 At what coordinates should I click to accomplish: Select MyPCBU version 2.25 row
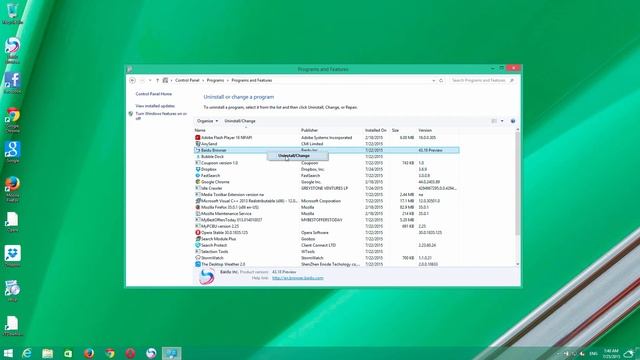click(327, 226)
